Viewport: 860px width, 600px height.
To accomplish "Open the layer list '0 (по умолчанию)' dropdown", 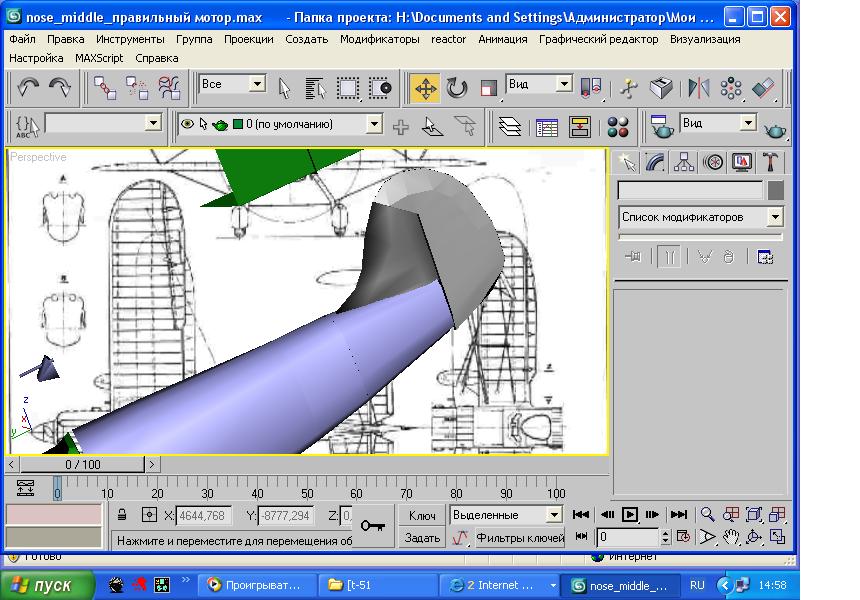I will click(374, 125).
